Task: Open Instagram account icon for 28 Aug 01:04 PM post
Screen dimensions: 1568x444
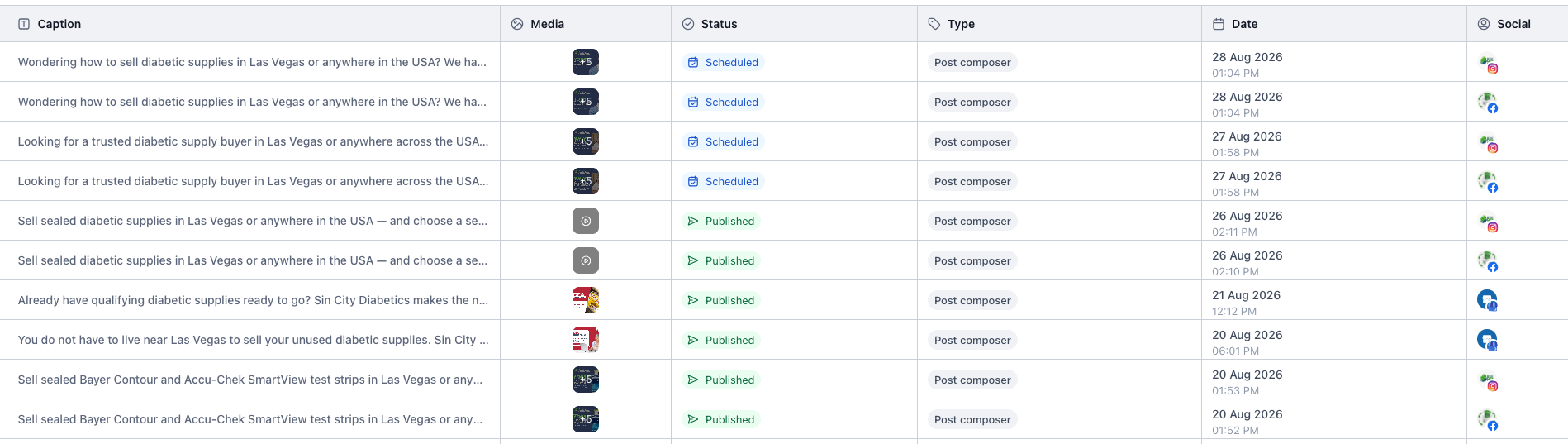Action: (1488, 63)
